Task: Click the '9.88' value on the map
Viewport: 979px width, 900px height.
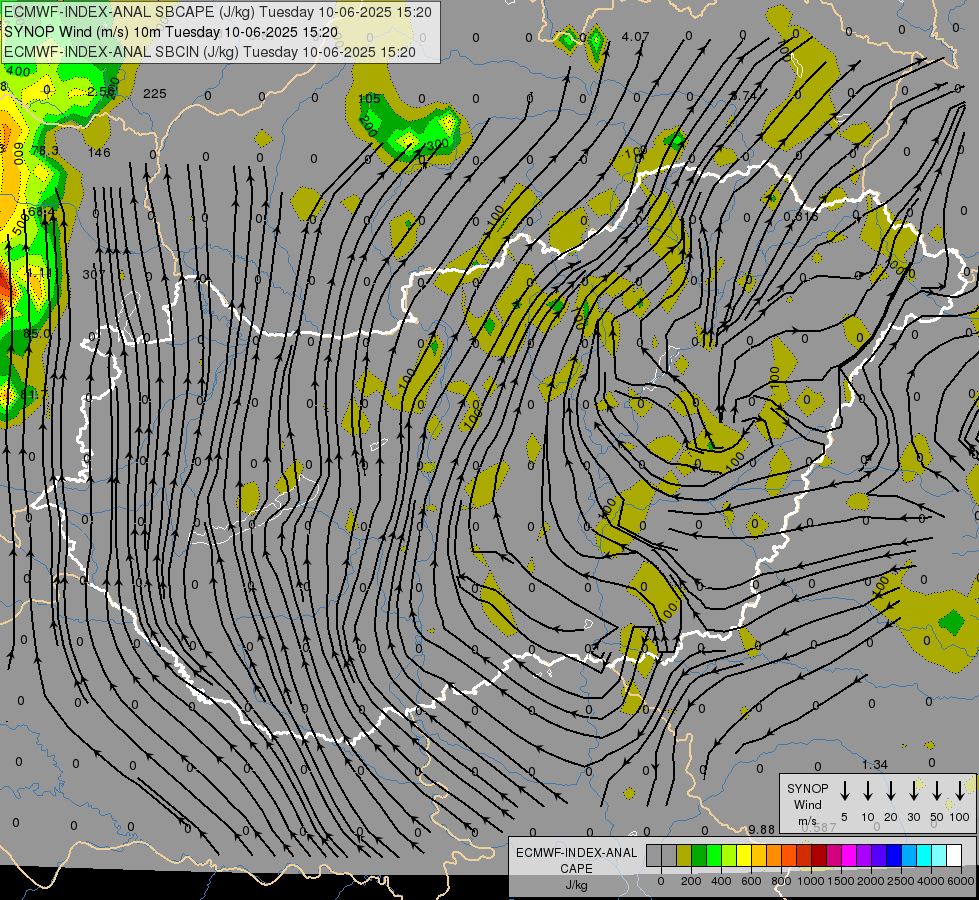Action: (762, 829)
